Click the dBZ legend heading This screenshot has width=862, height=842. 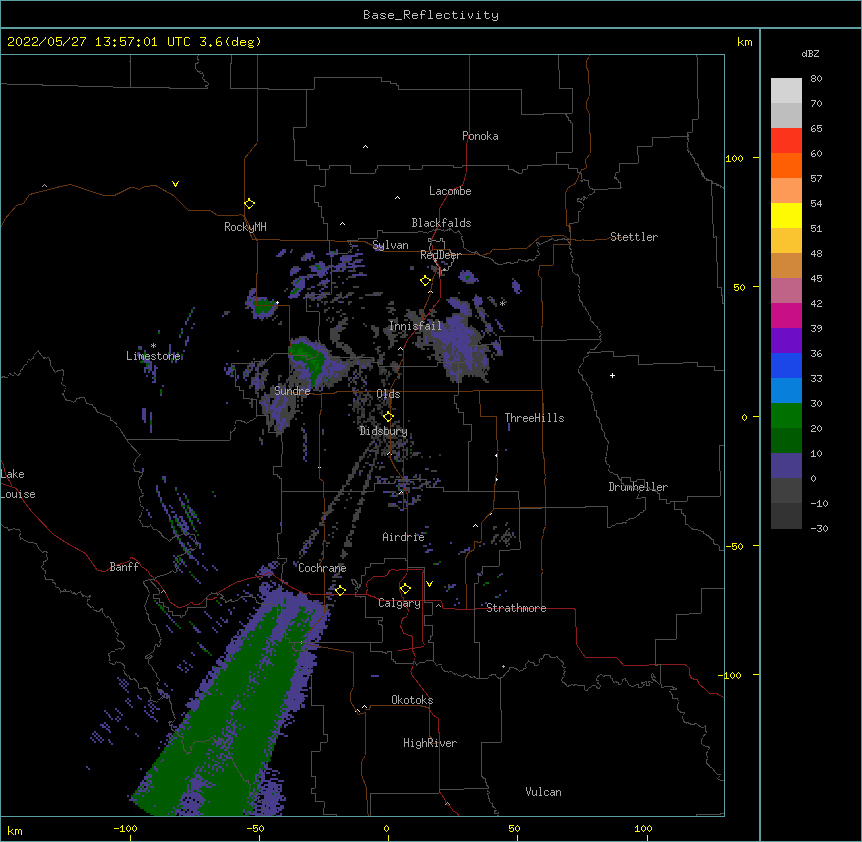point(810,53)
